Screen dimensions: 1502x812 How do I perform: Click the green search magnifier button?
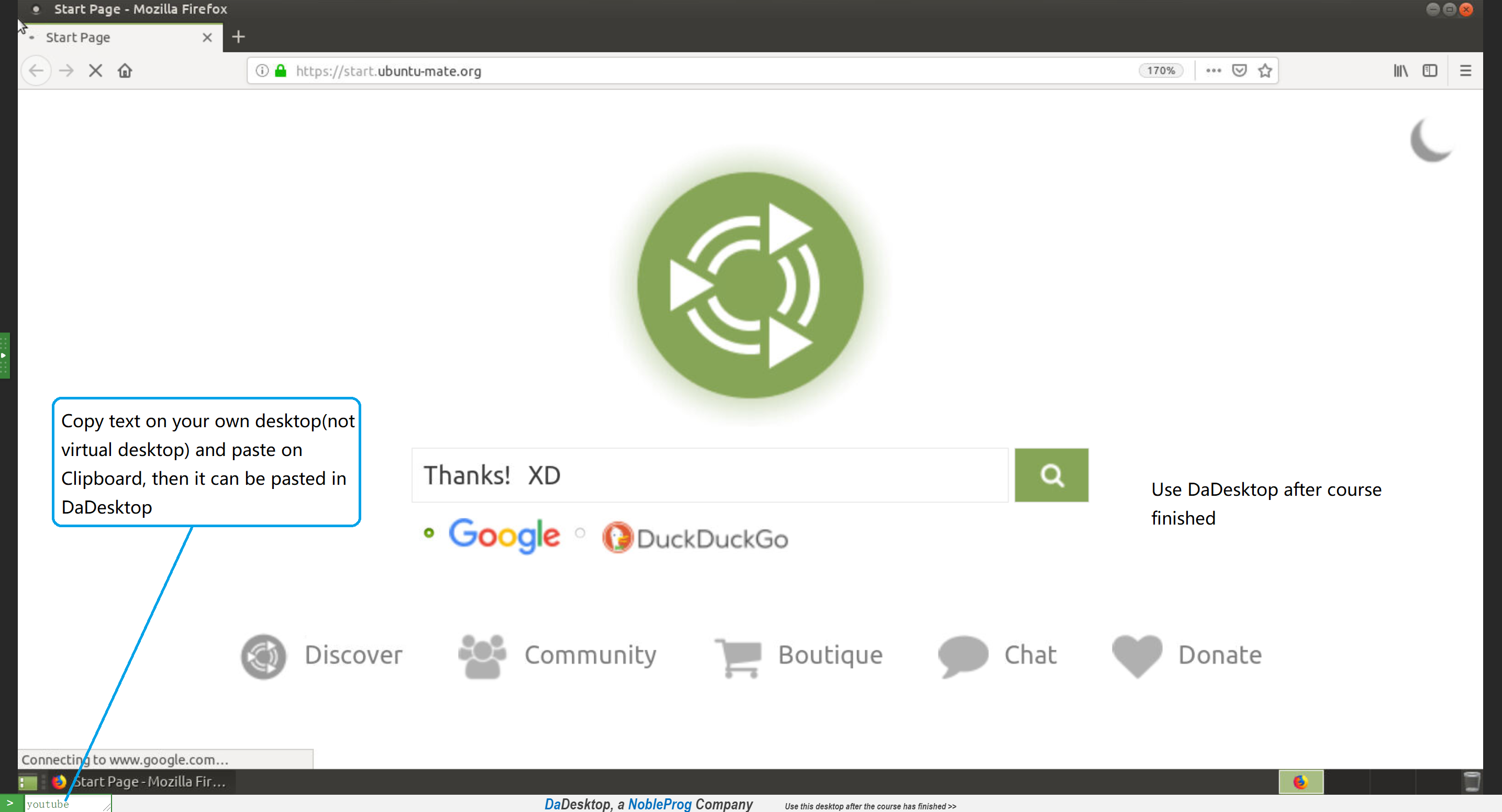tap(1051, 475)
